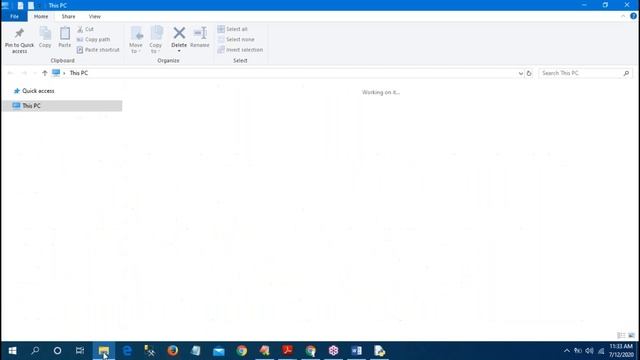Click the This PC breadcrumb in address bar
This screenshot has height=360, width=640.
[x=79, y=73]
